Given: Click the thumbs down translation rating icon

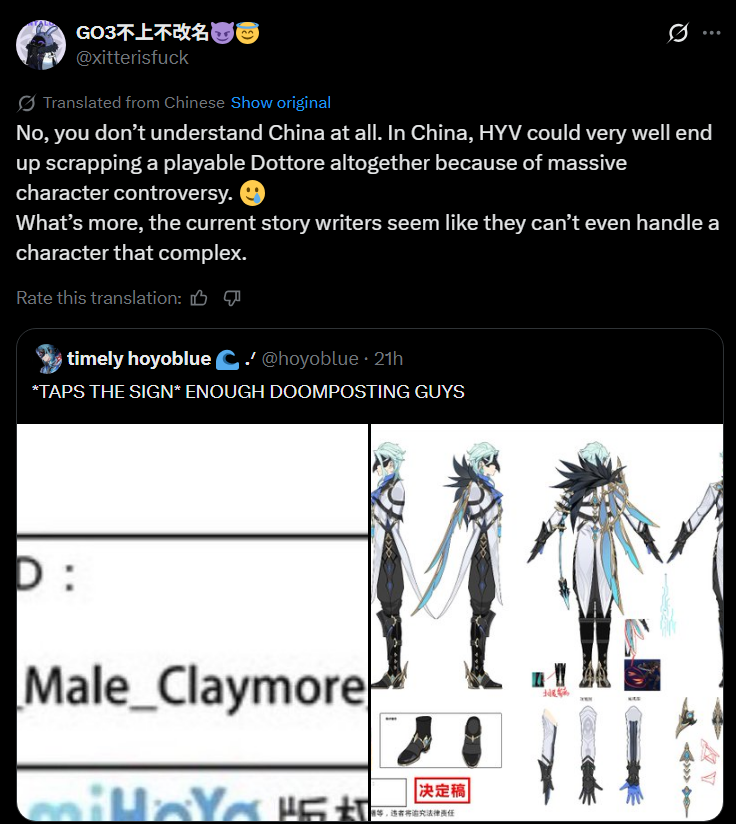Looking at the screenshot, I should [232, 298].
